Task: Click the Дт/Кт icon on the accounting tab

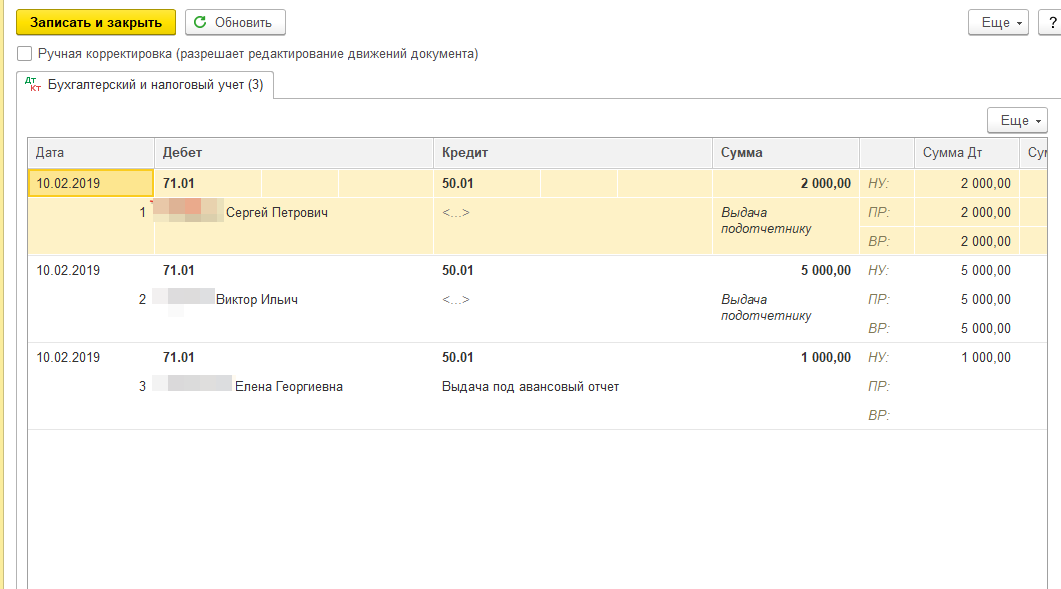Action: 36,86
